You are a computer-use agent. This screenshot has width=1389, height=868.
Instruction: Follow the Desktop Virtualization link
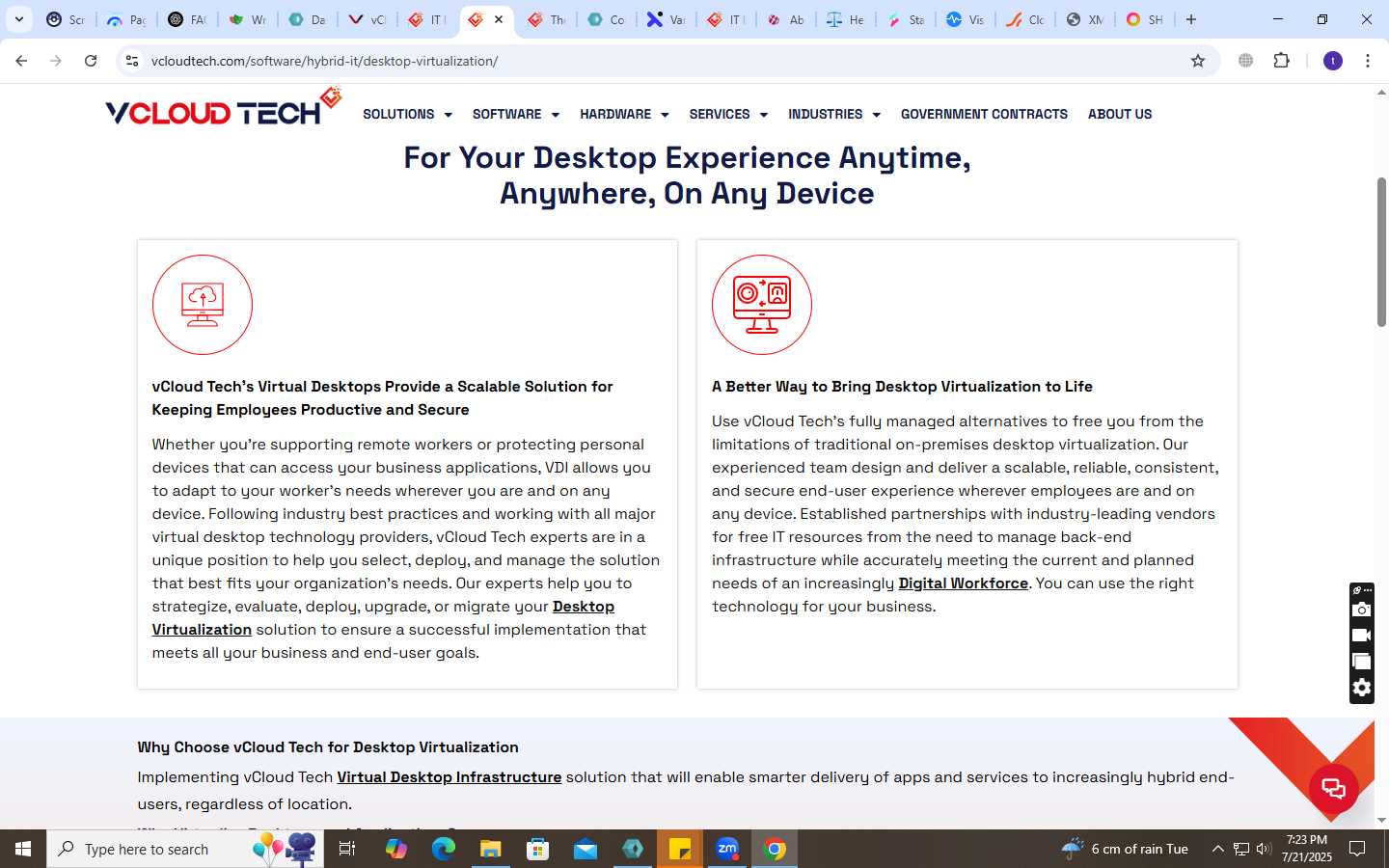pos(584,607)
